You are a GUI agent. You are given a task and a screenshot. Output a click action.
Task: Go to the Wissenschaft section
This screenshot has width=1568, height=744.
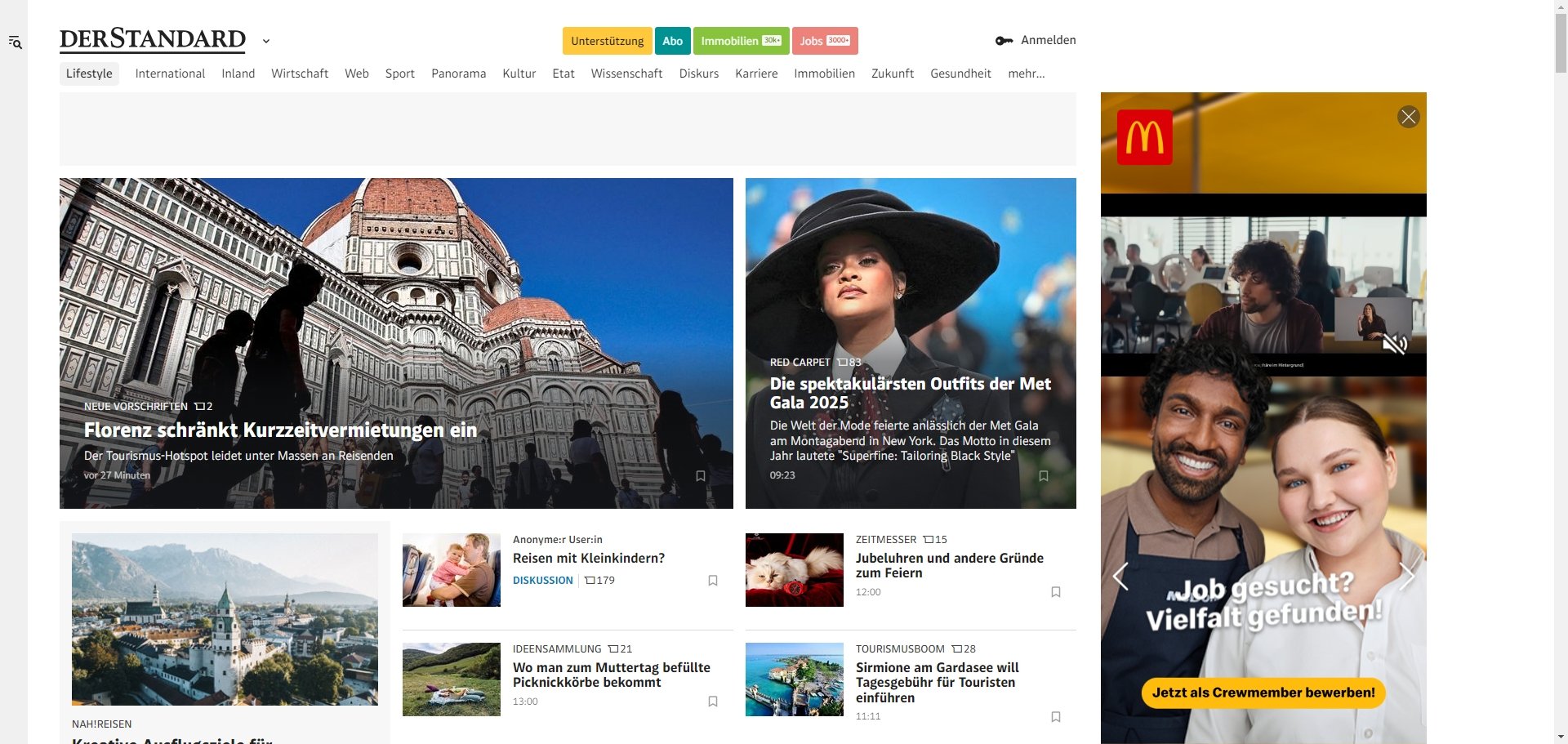(x=626, y=74)
